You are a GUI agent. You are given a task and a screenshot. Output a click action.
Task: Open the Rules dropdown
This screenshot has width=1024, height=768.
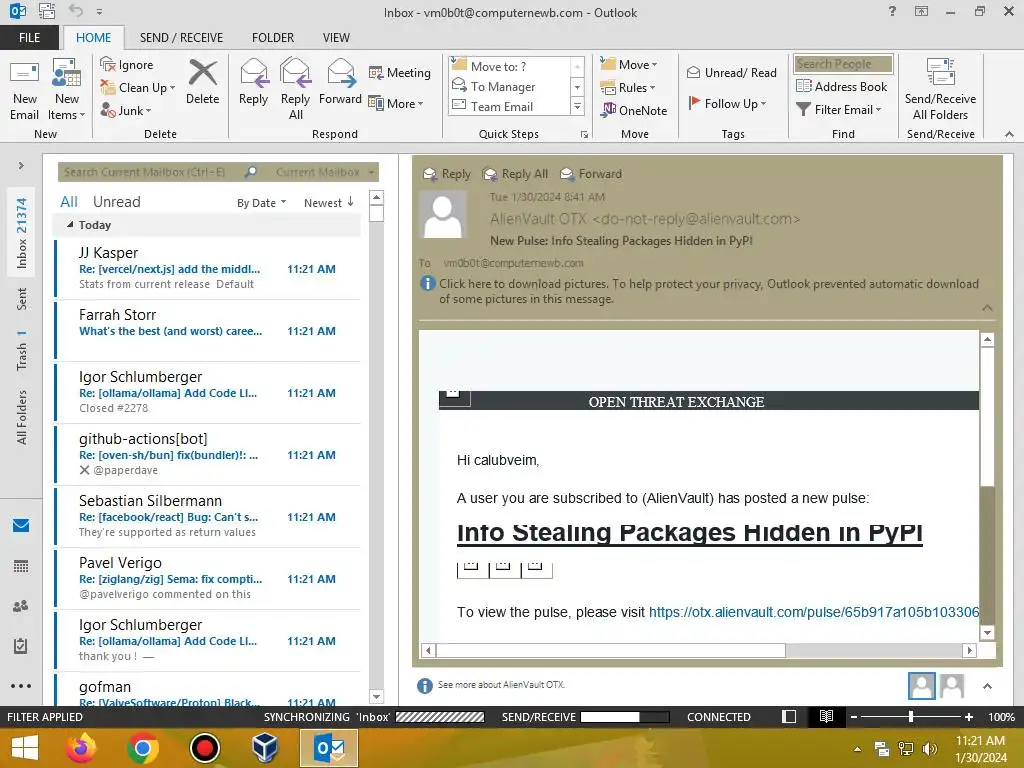pyautogui.click(x=627, y=88)
